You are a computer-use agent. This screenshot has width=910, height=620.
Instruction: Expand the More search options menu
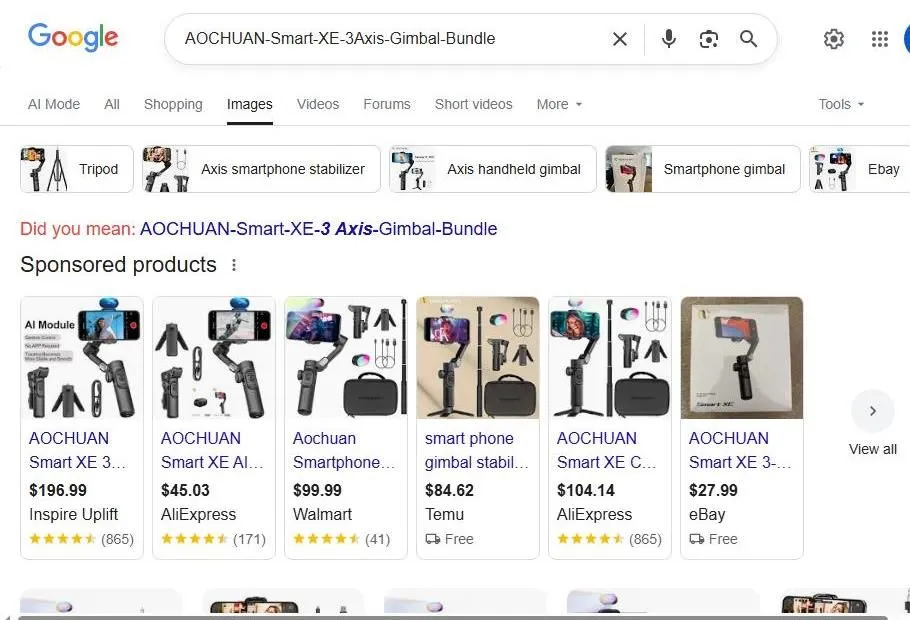click(x=558, y=104)
